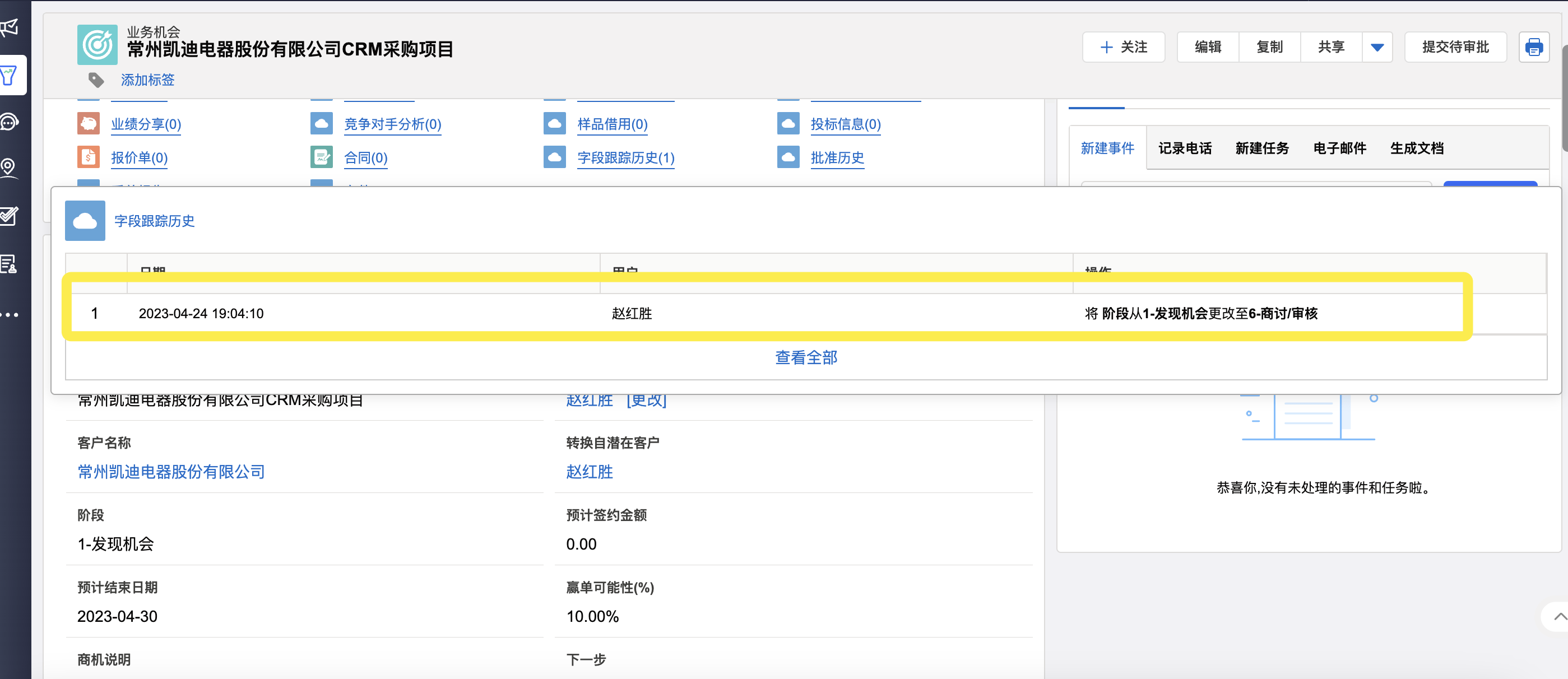Click the tag icon beside 添加标签
The width and height of the screenshot is (1568, 679).
[x=96, y=80]
